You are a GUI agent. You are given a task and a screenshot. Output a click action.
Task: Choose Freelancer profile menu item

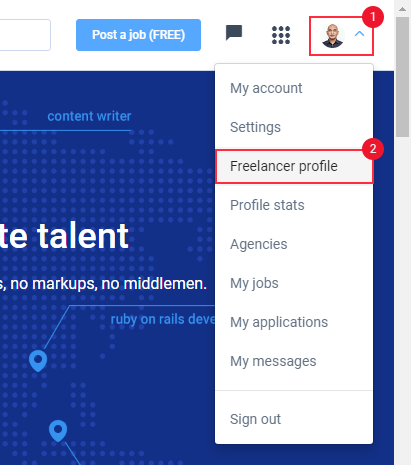point(294,166)
